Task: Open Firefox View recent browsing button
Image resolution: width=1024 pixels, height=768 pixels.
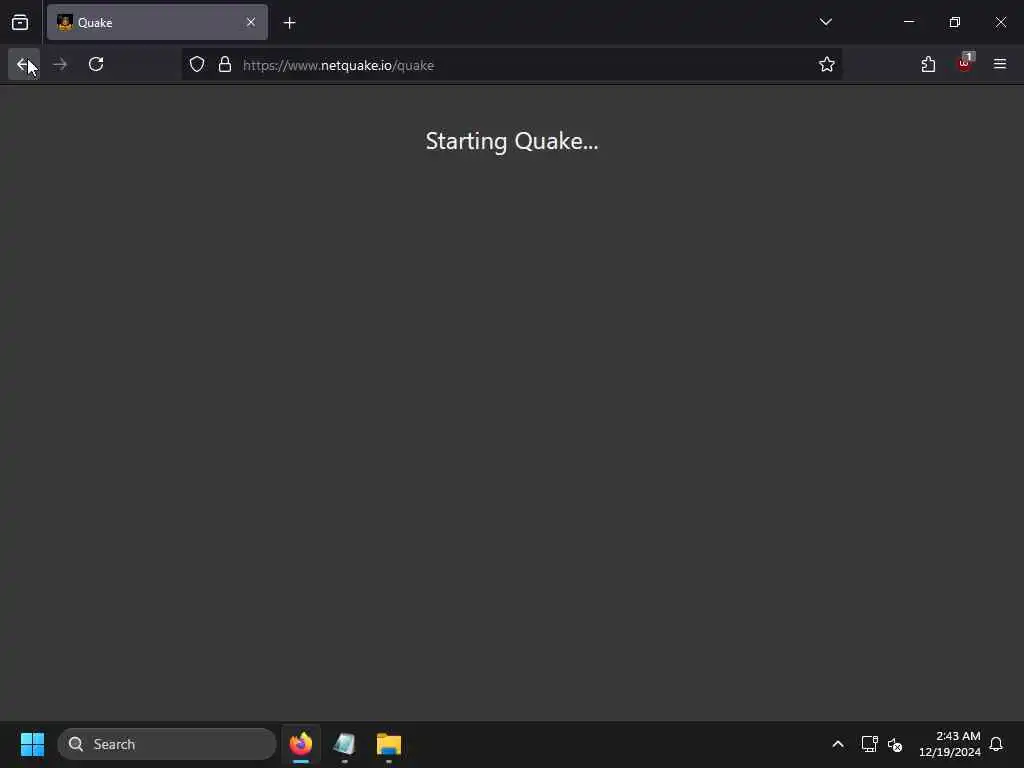Action: [x=20, y=22]
